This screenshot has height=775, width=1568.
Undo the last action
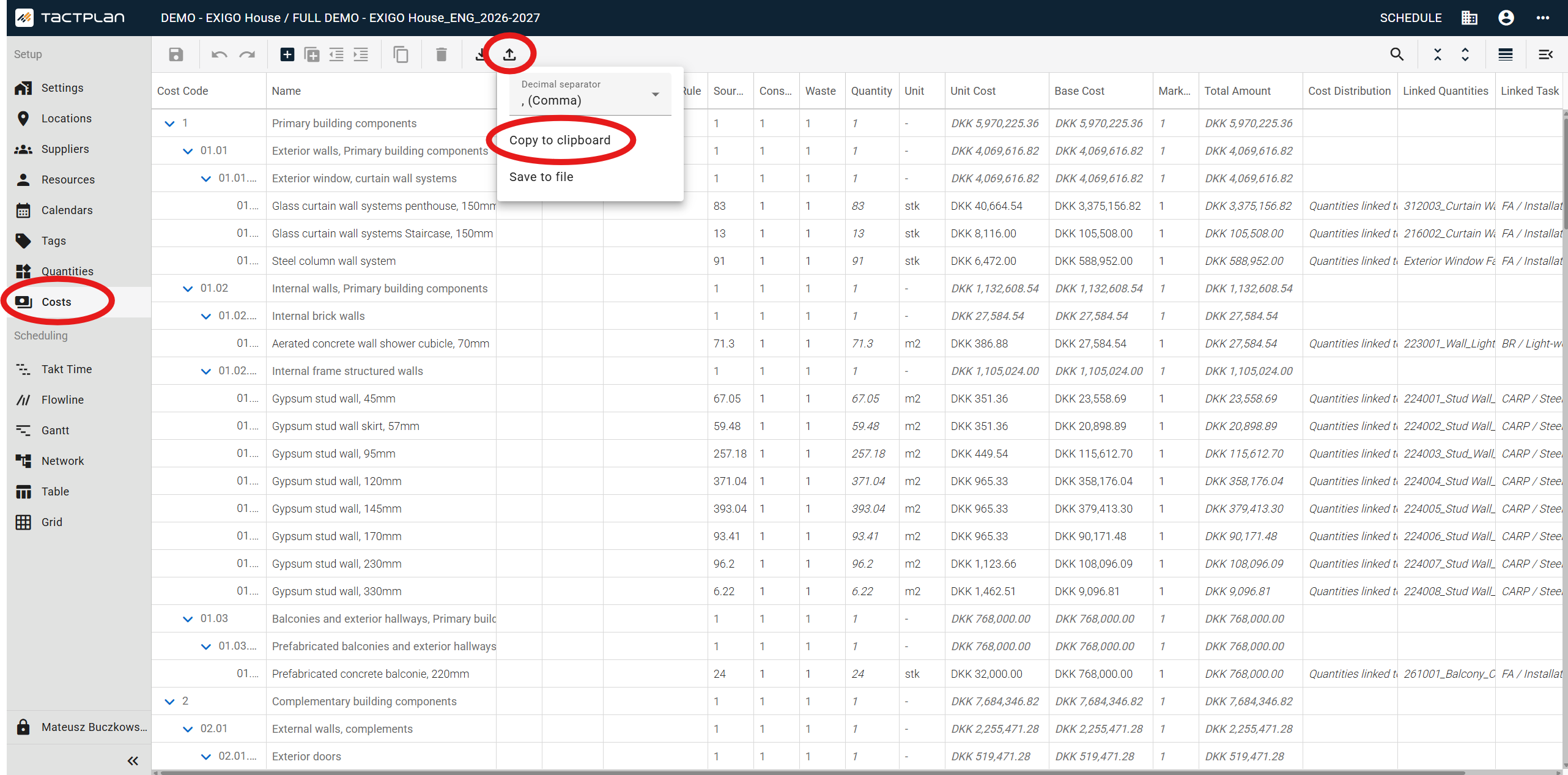[x=219, y=54]
